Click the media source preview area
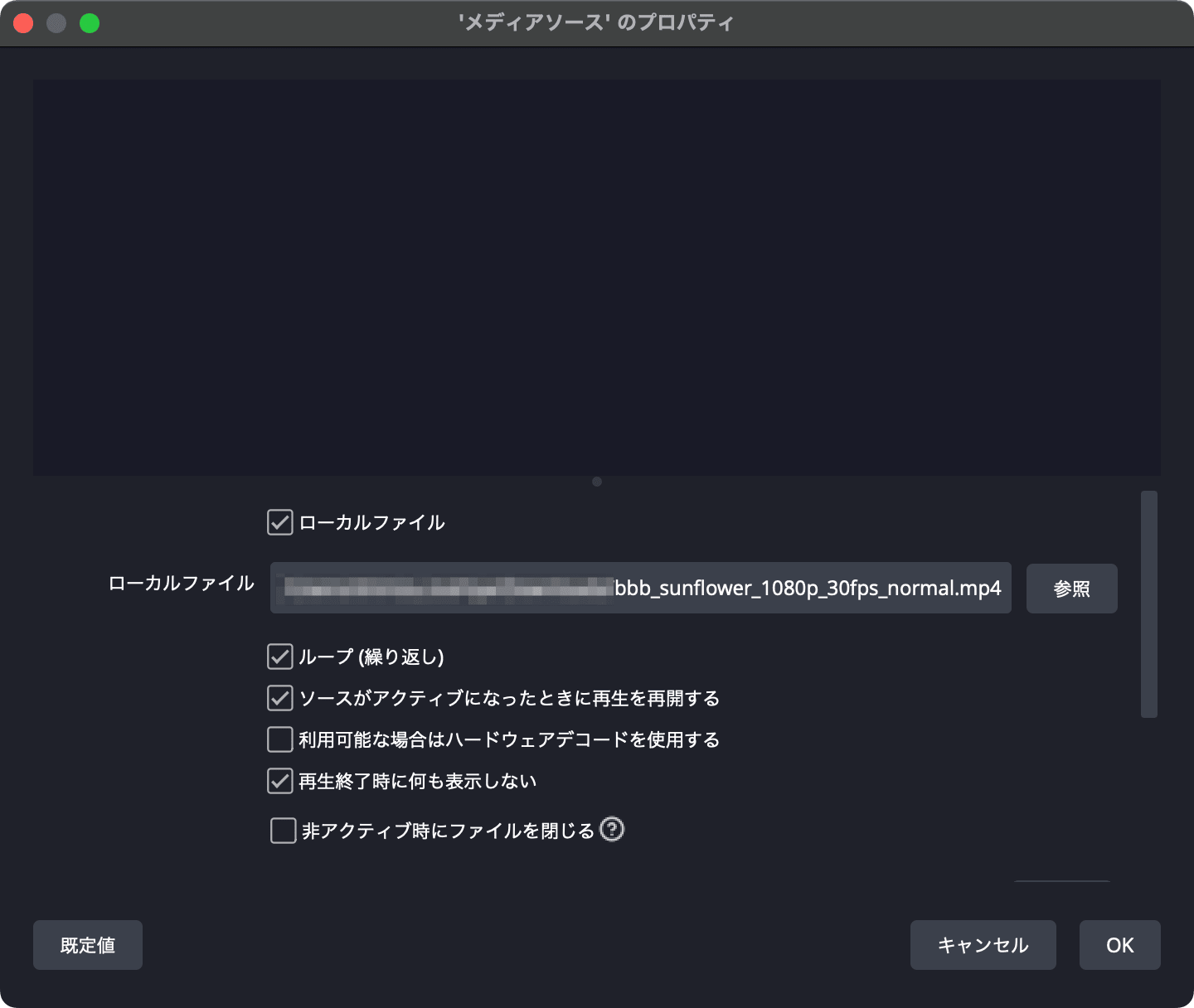 597,278
